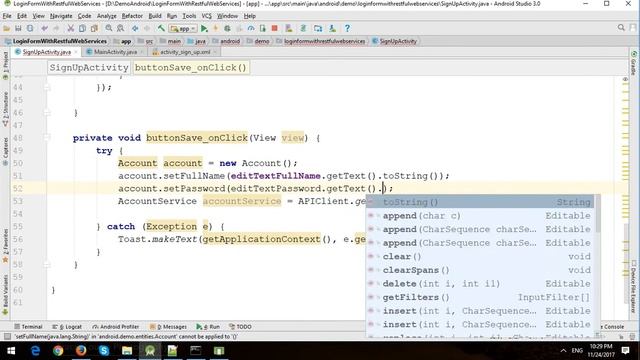Open the Build Variants side panel
Image resolution: width=640 pixels, height=360 pixels.
(5, 295)
